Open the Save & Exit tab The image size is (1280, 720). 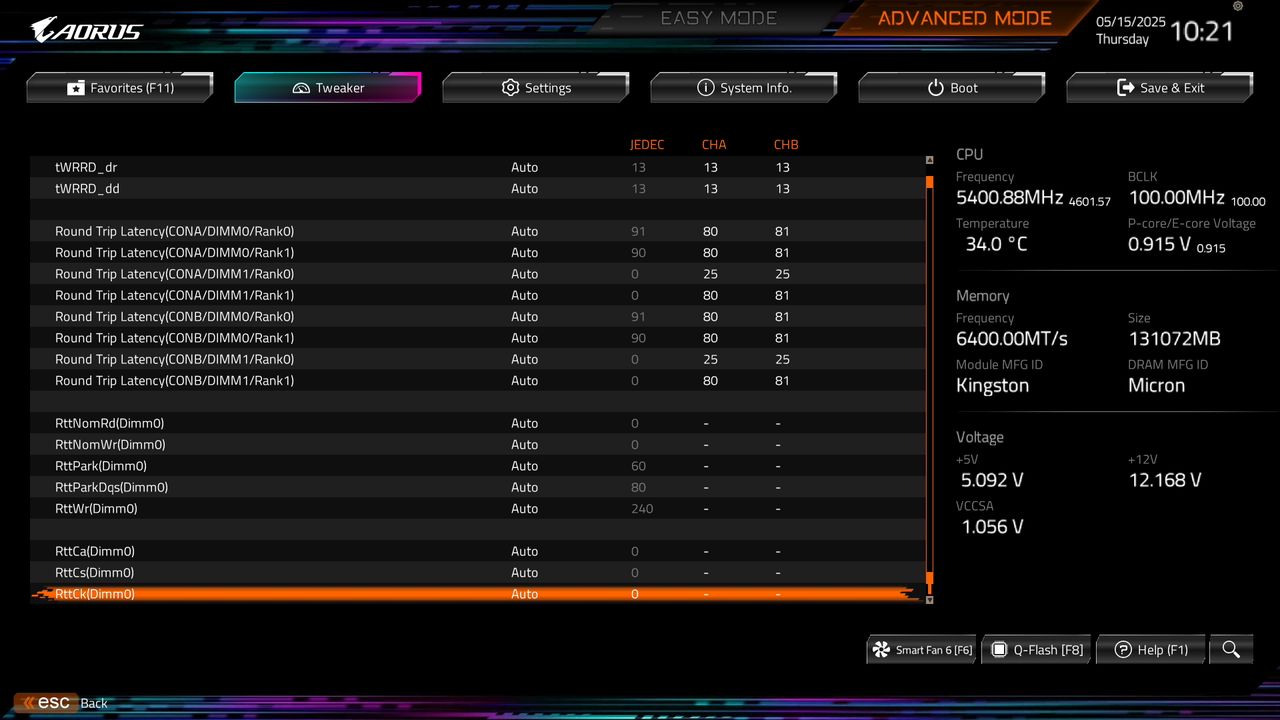pyautogui.click(x=1160, y=88)
